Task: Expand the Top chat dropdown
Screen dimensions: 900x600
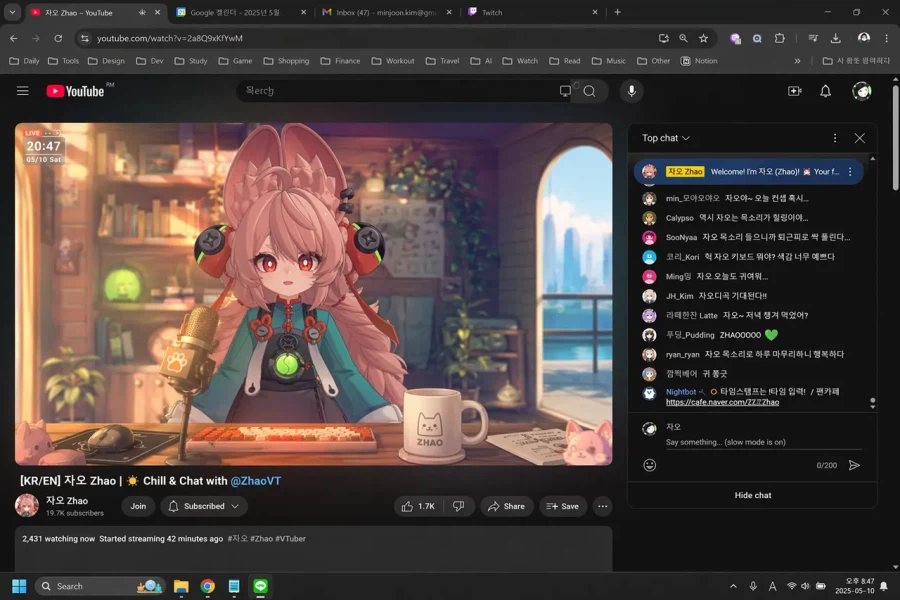Action: [666, 138]
